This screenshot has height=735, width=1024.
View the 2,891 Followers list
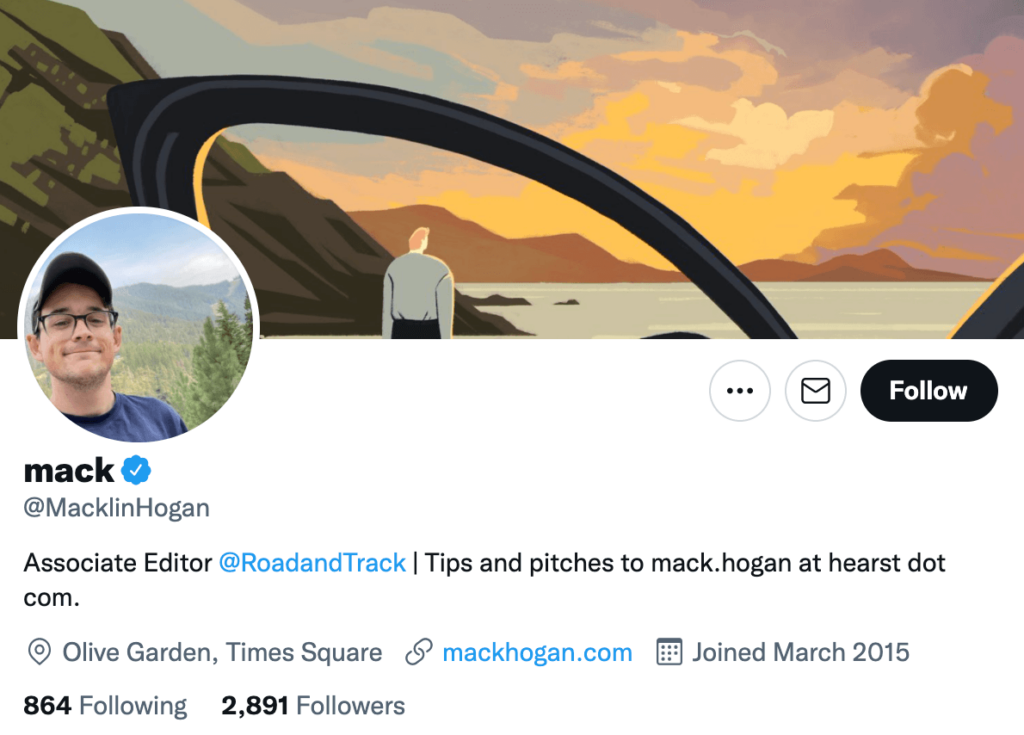(x=313, y=706)
